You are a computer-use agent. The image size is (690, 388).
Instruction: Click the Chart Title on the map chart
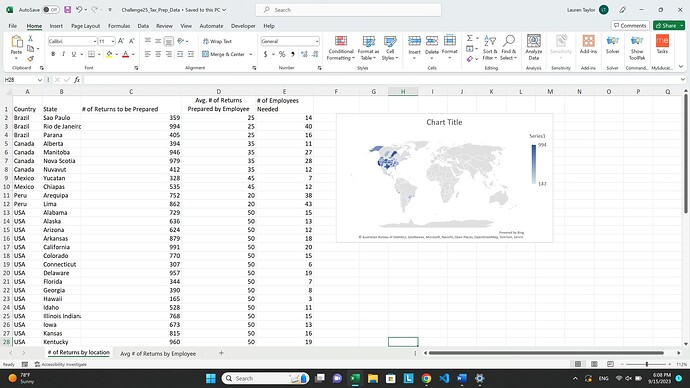(x=444, y=122)
